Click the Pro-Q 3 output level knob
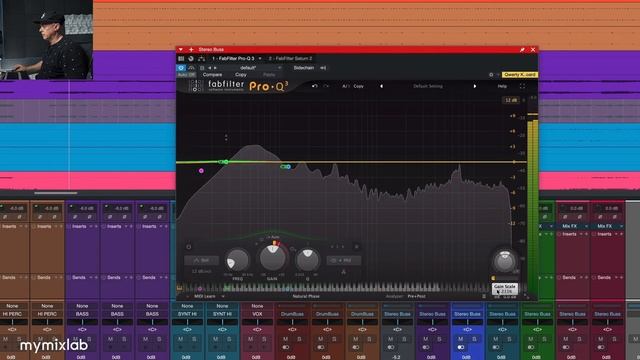The image size is (640, 360). click(x=504, y=261)
